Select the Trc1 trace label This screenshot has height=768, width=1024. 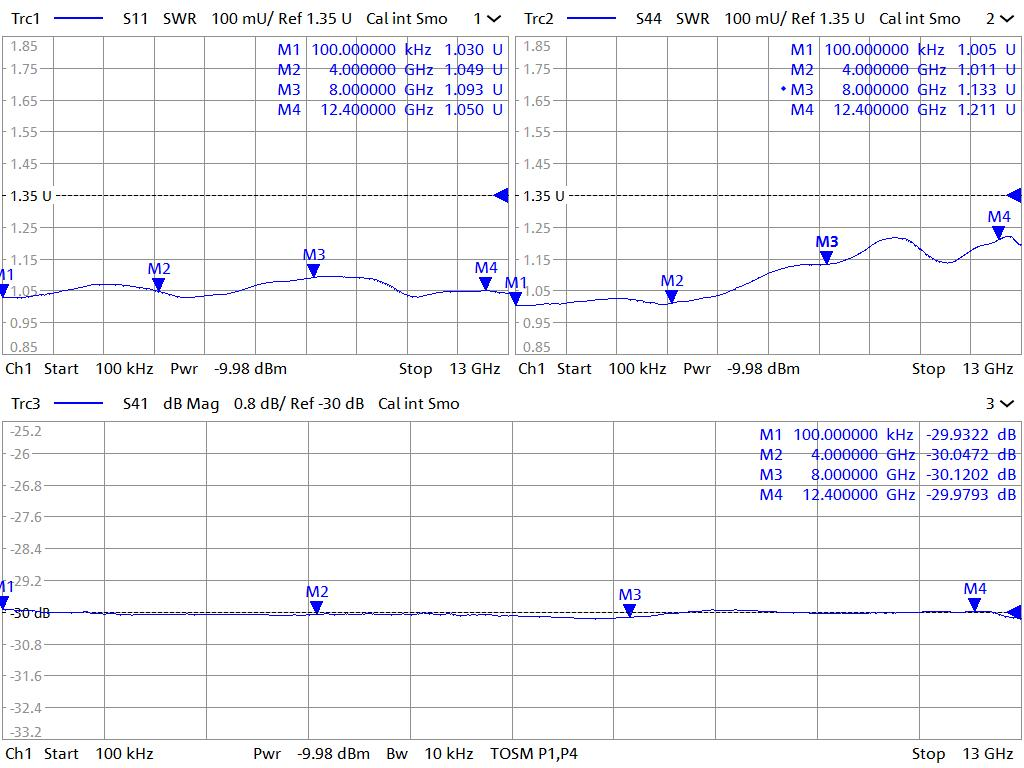pos(25,18)
